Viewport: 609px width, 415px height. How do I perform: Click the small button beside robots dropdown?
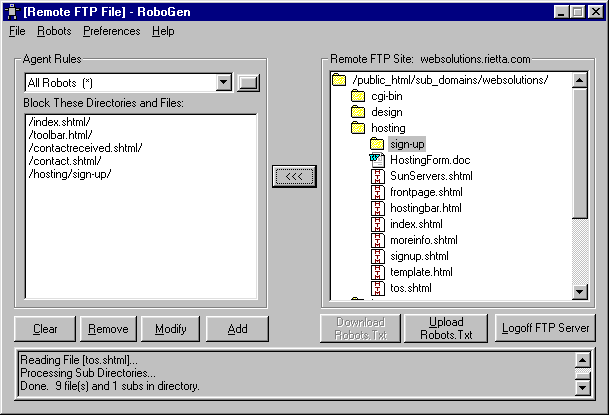click(x=249, y=82)
